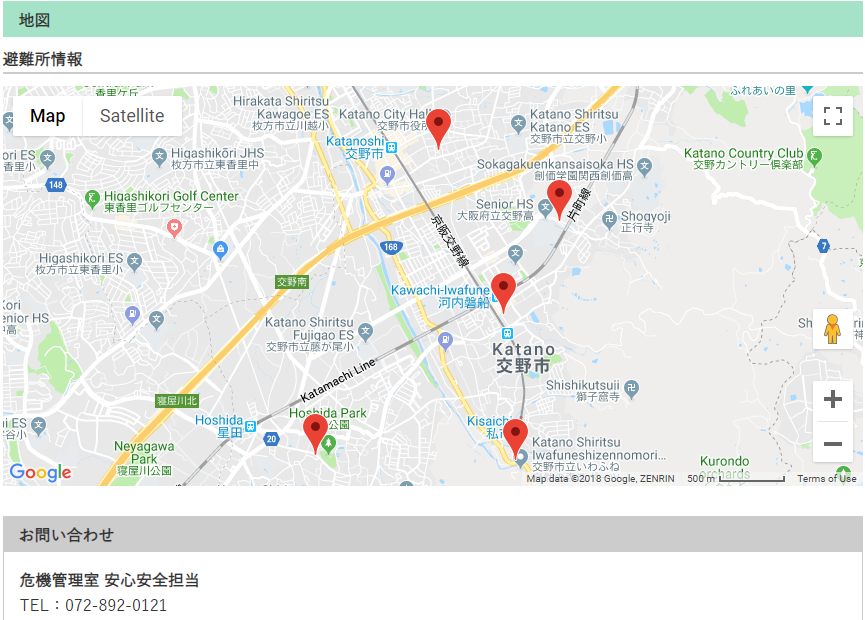Click the お問い合わせ section header
This screenshot has height=620, width=865.
(x=432, y=534)
